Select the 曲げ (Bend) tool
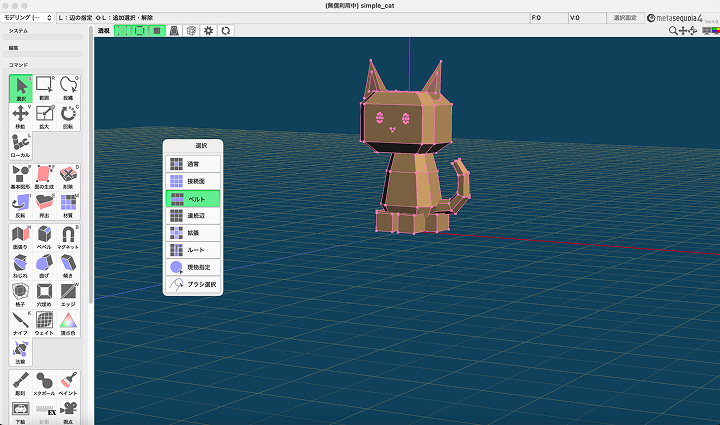Viewport: 720px width, 425px height. click(44, 266)
